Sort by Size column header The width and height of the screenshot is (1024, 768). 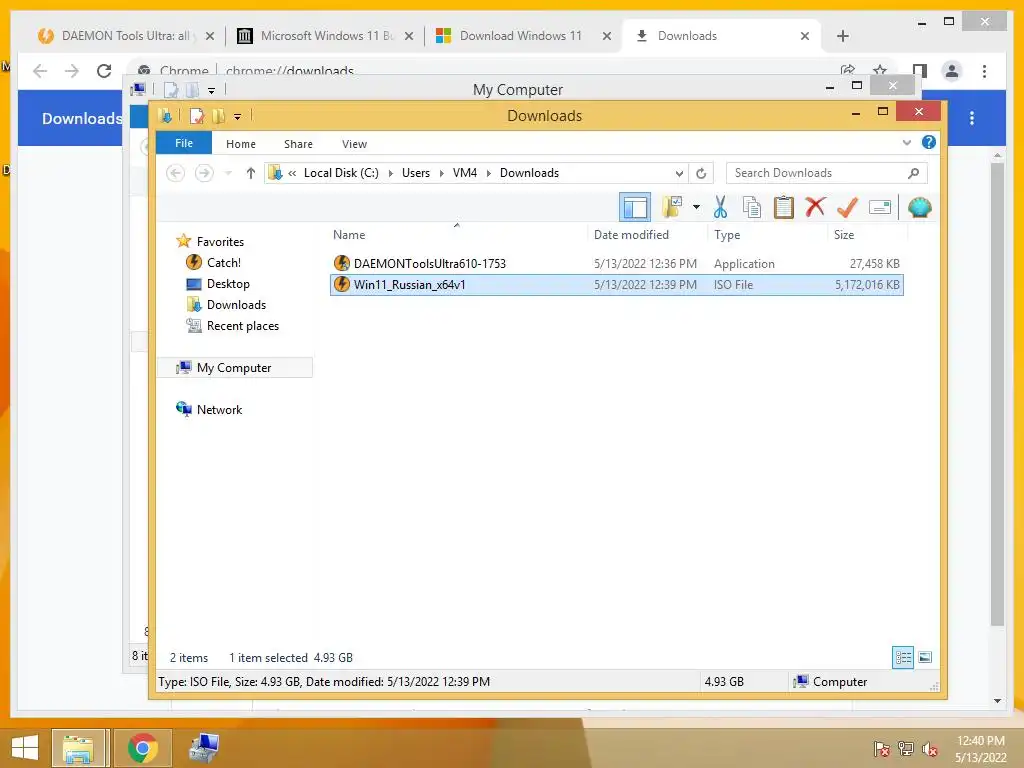pyautogui.click(x=844, y=234)
